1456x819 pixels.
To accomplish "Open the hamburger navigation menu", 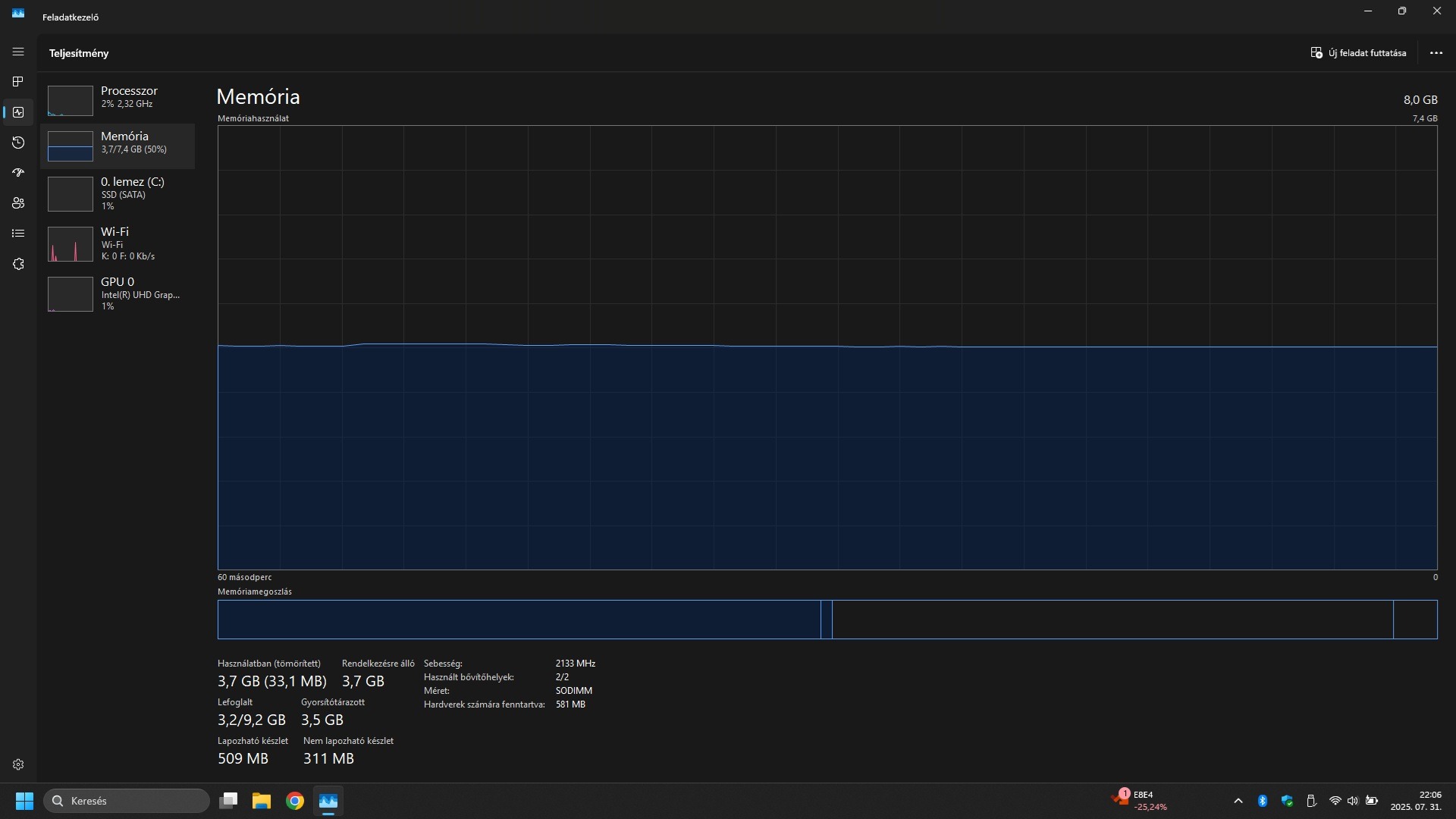I will [x=18, y=52].
